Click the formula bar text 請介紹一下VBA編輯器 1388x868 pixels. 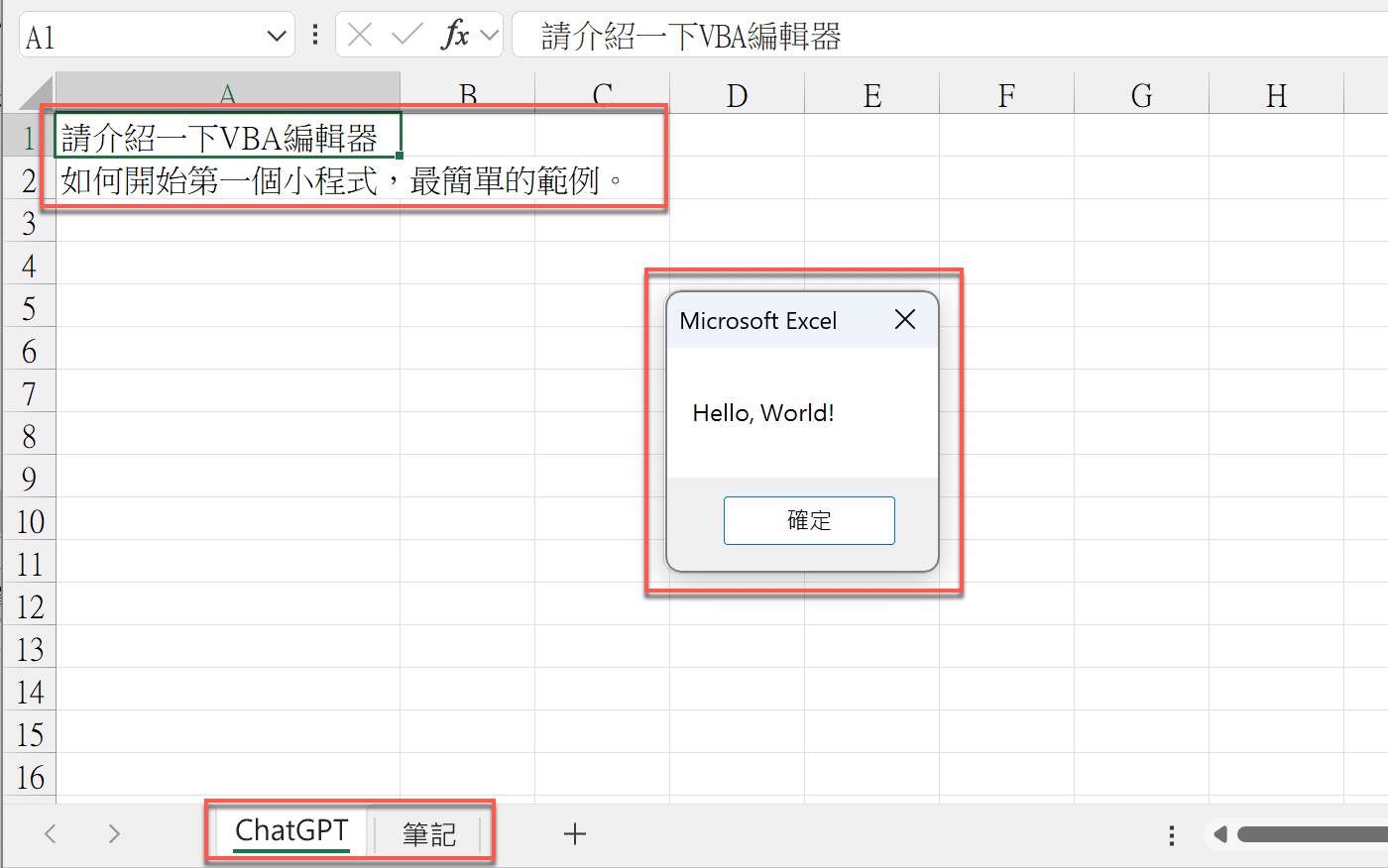pyautogui.click(x=691, y=37)
